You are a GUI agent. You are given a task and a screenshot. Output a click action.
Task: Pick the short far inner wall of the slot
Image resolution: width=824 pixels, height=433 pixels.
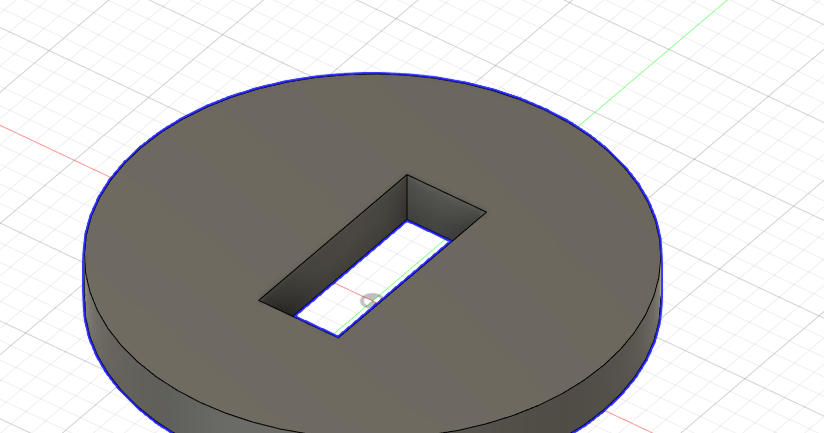point(438,212)
